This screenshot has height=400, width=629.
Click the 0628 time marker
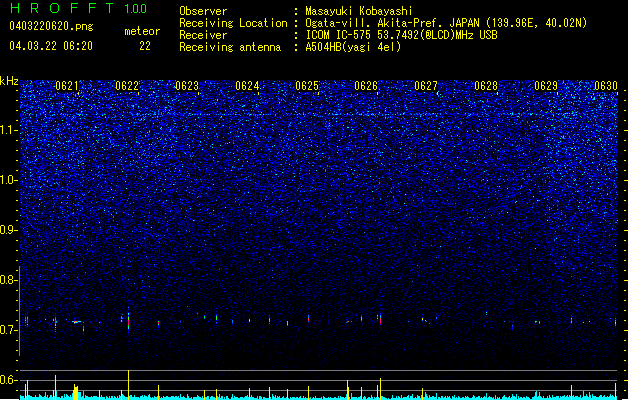486,86
